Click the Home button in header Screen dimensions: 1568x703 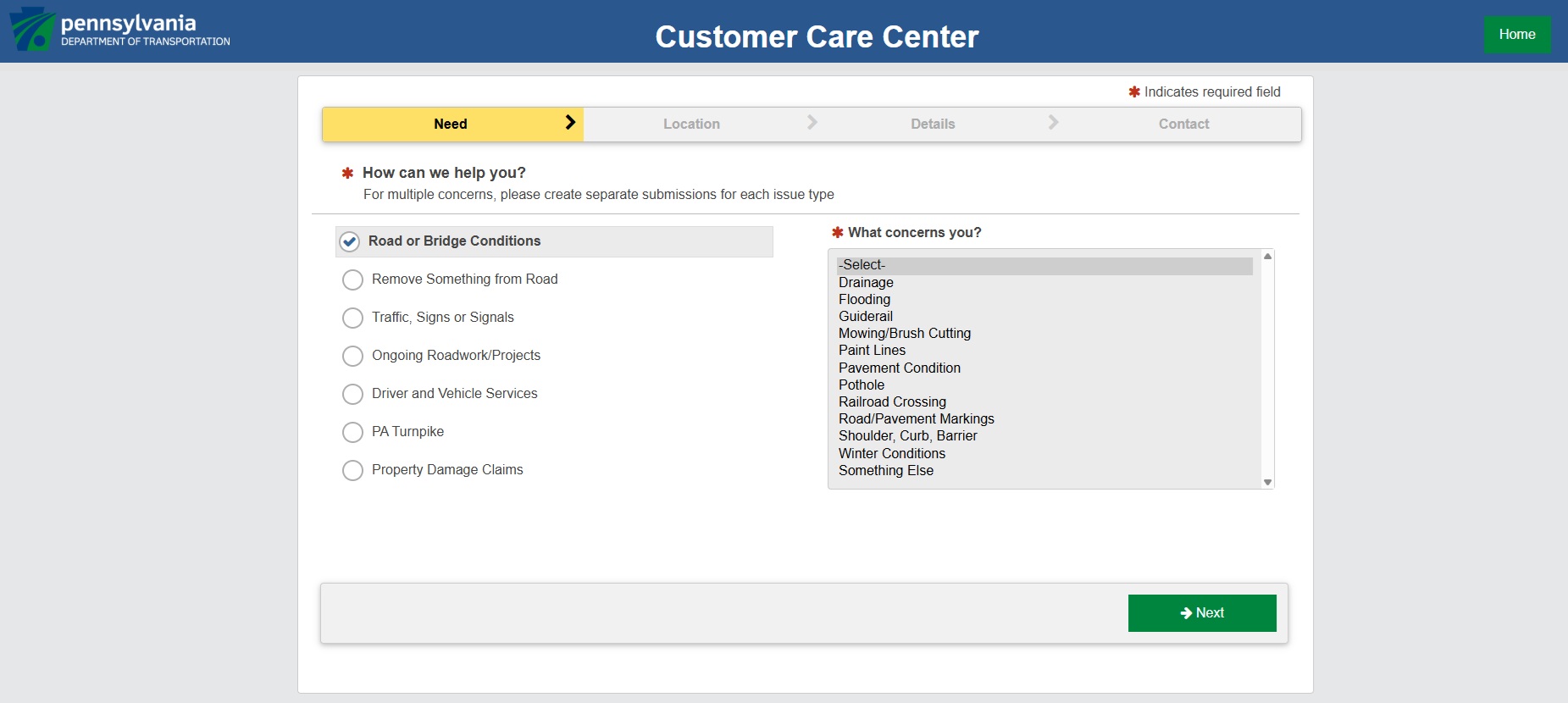(x=1516, y=35)
